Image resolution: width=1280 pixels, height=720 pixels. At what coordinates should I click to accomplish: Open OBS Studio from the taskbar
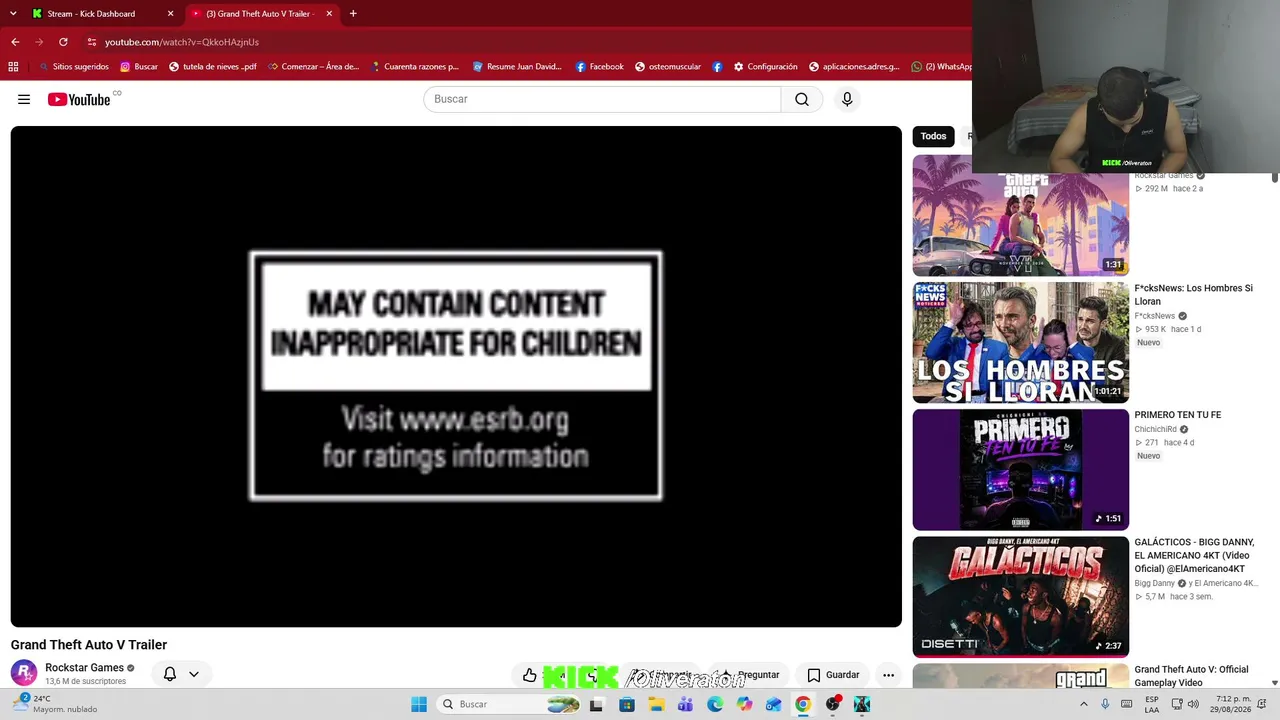833,704
